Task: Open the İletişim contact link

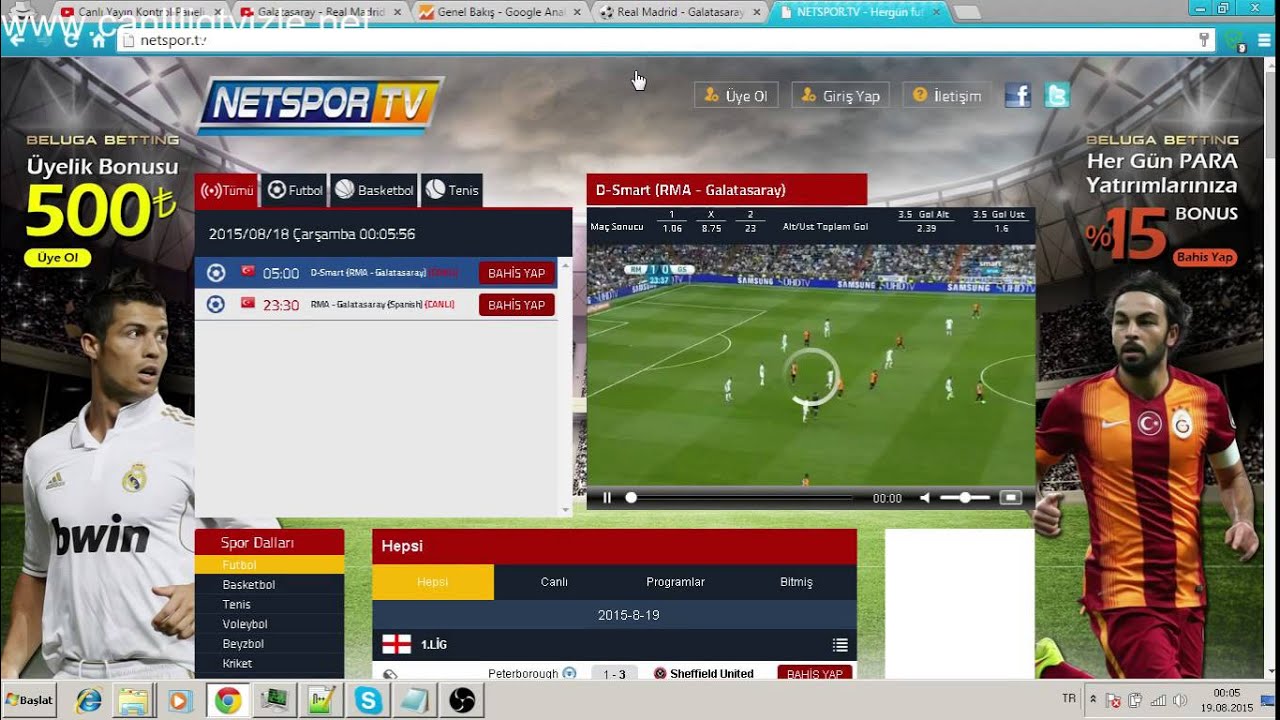Action: (x=947, y=96)
